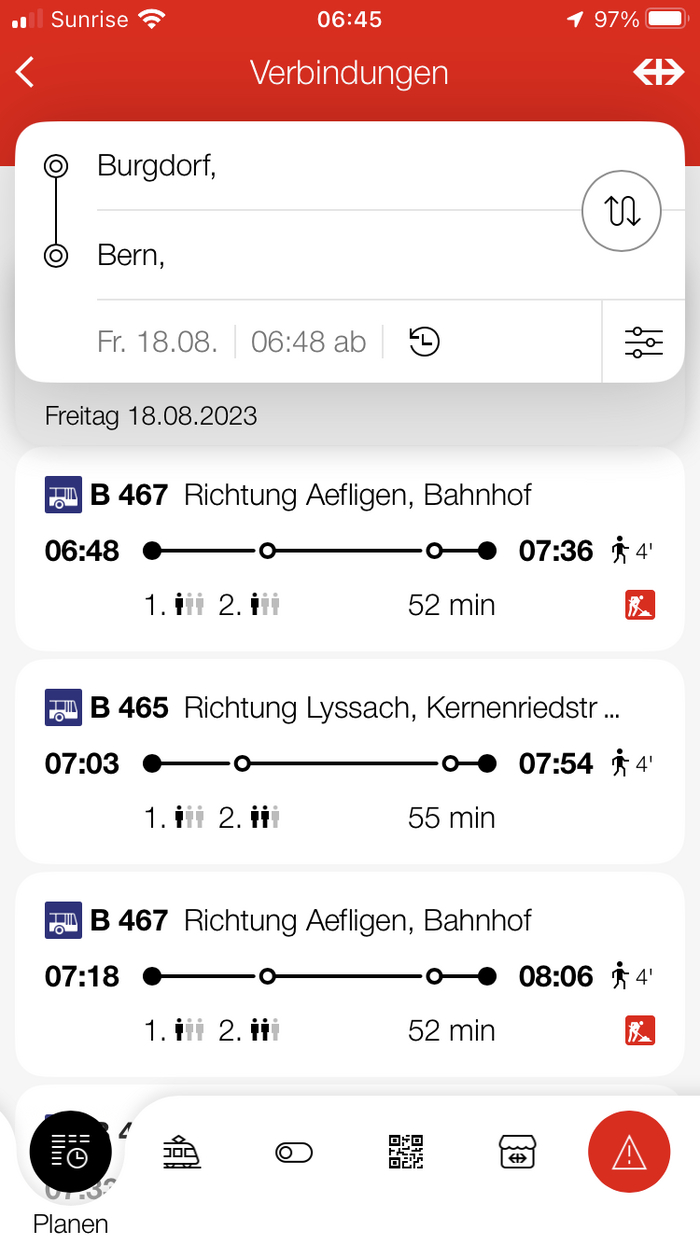Tap construction warning icon on 07:18 connection
The height and width of the screenshot is (1245, 700).
(640, 1030)
